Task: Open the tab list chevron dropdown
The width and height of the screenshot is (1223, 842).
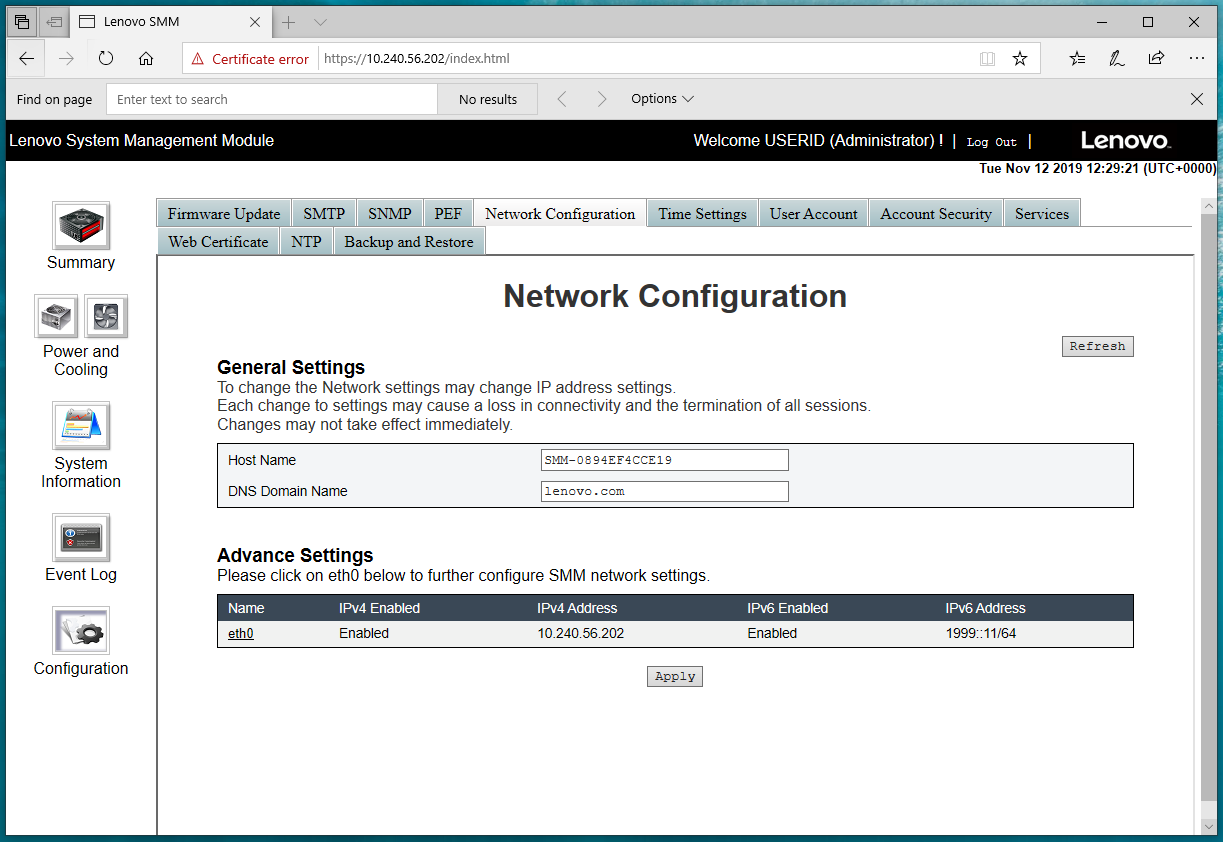Action: click(320, 22)
